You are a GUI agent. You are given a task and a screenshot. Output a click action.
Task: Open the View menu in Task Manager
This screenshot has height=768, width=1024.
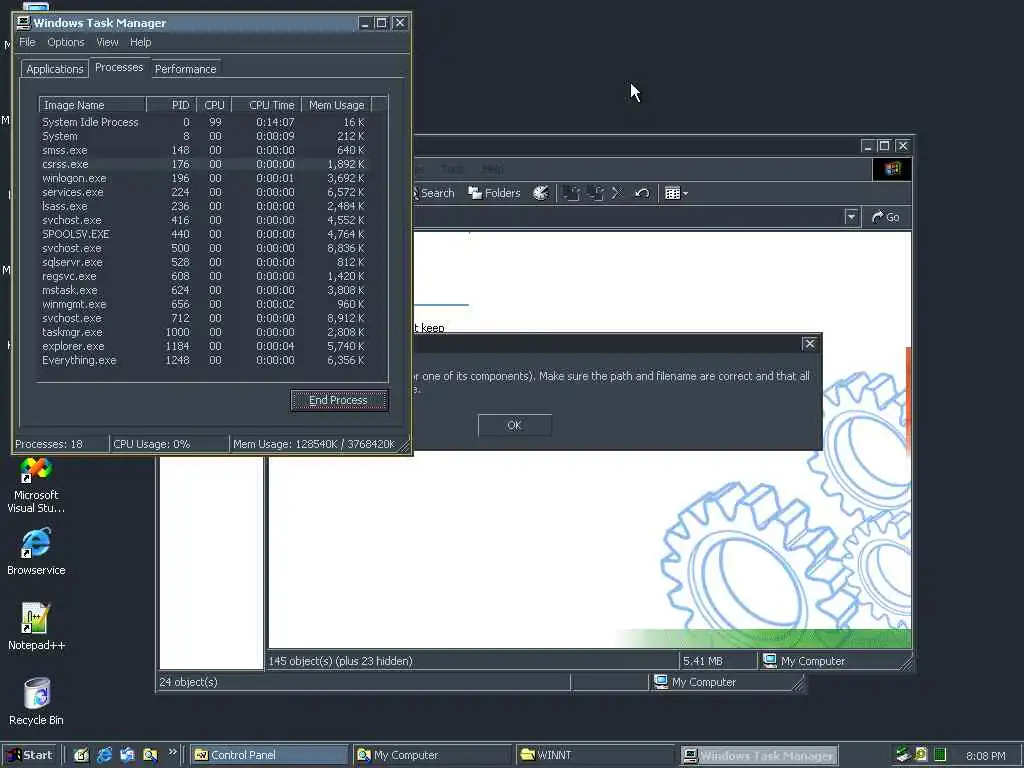pyautogui.click(x=107, y=42)
